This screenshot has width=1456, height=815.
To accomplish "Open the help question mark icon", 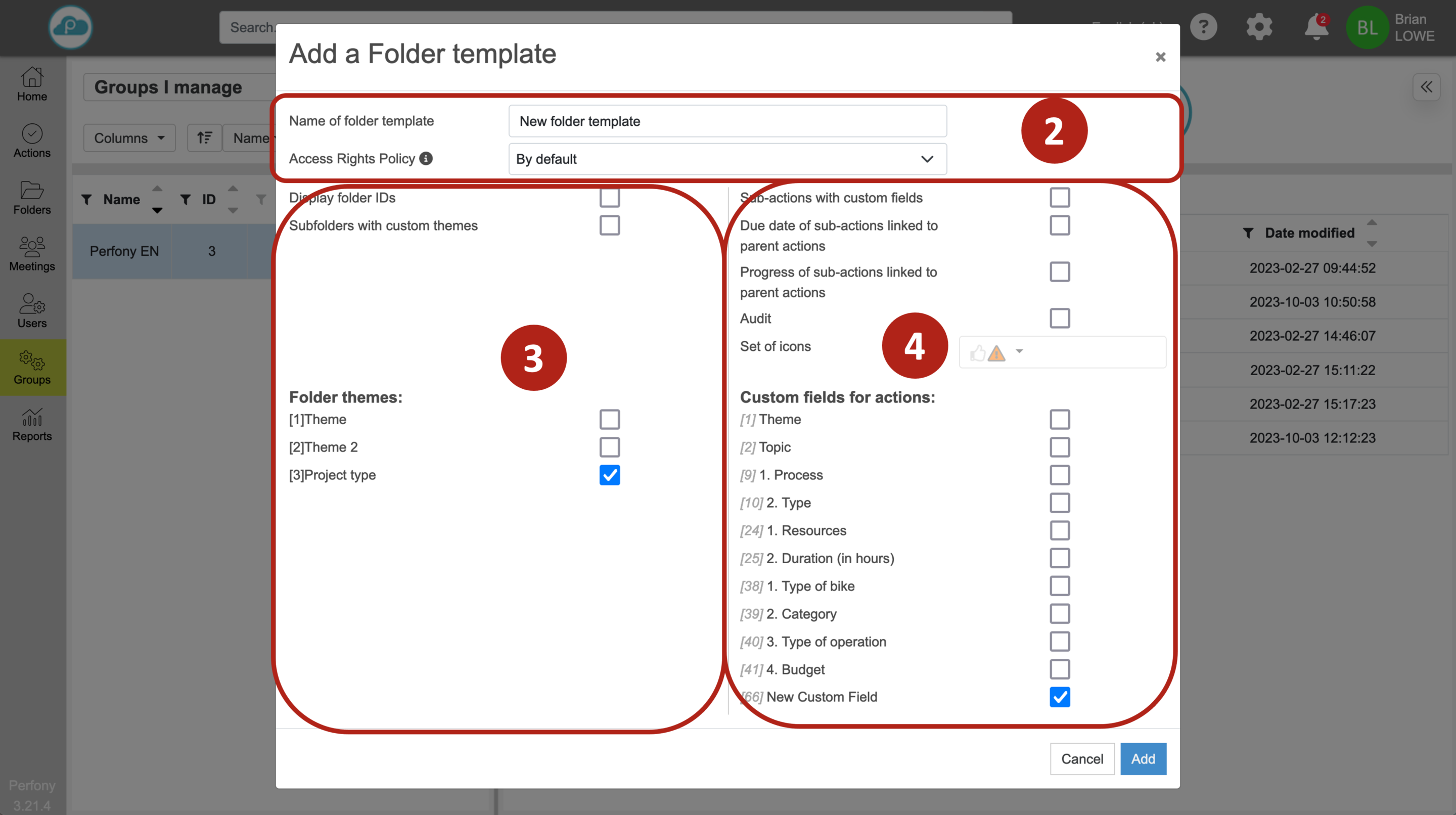I will point(1203,27).
